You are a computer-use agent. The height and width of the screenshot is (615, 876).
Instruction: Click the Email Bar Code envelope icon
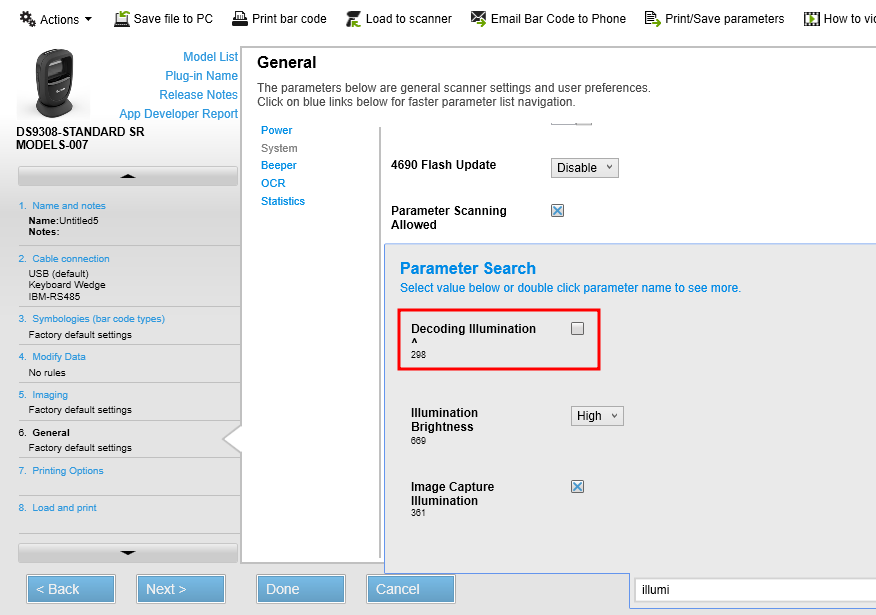point(478,19)
